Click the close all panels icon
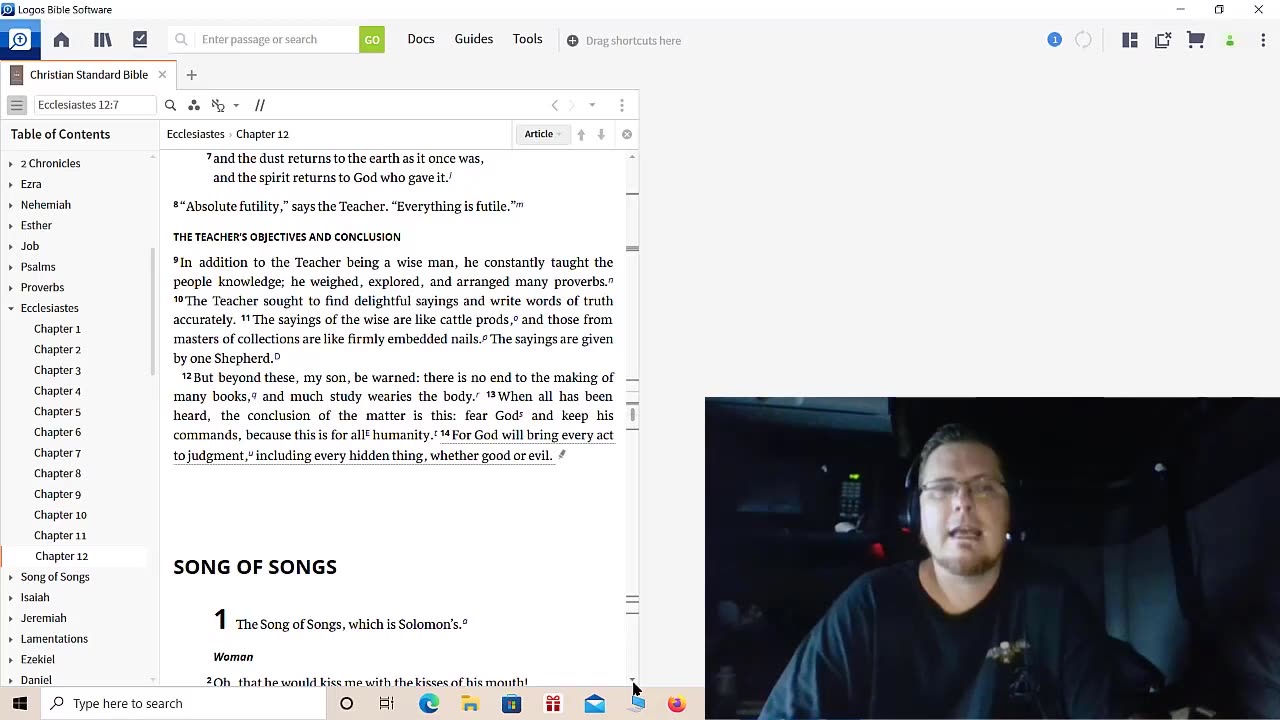Viewport: 1280px width, 720px height. pyautogui.click(x=1163, y=40)
